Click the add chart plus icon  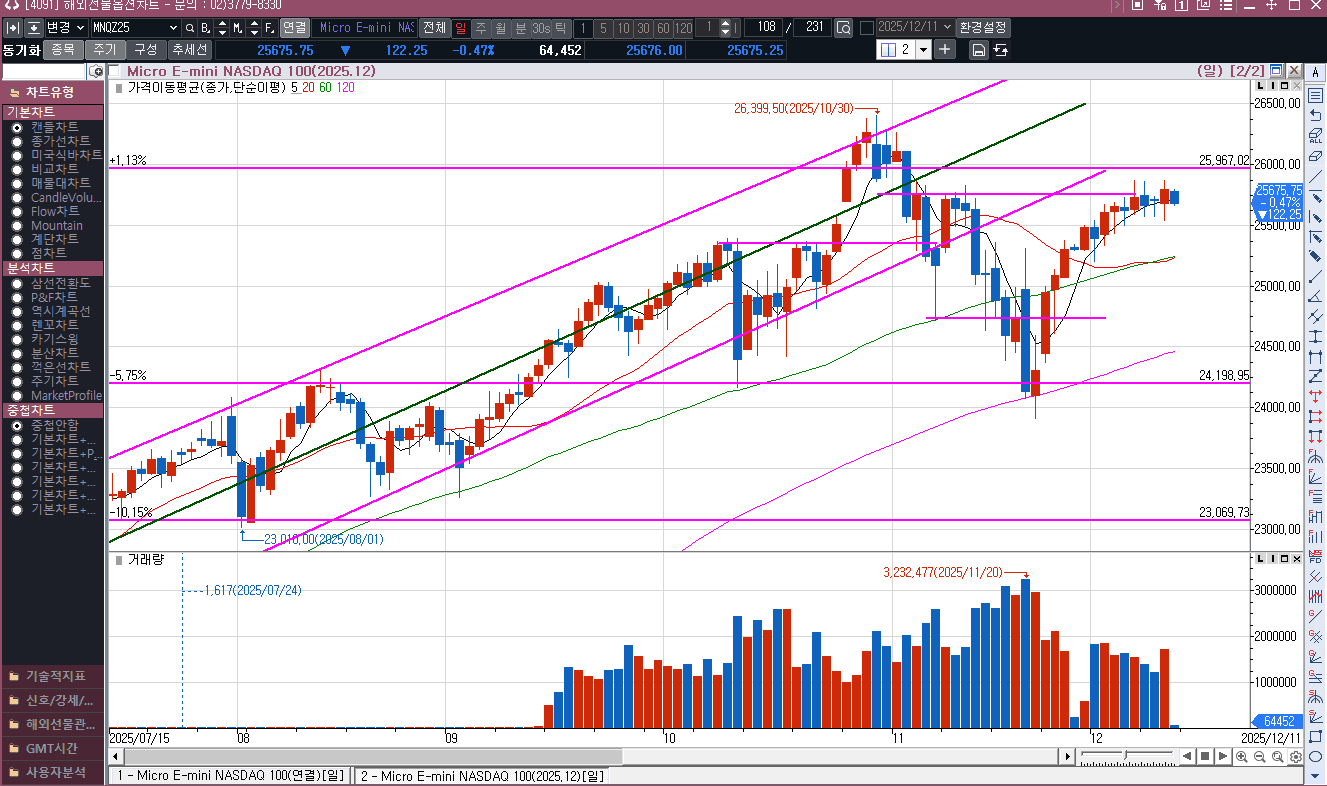(945, 50)
